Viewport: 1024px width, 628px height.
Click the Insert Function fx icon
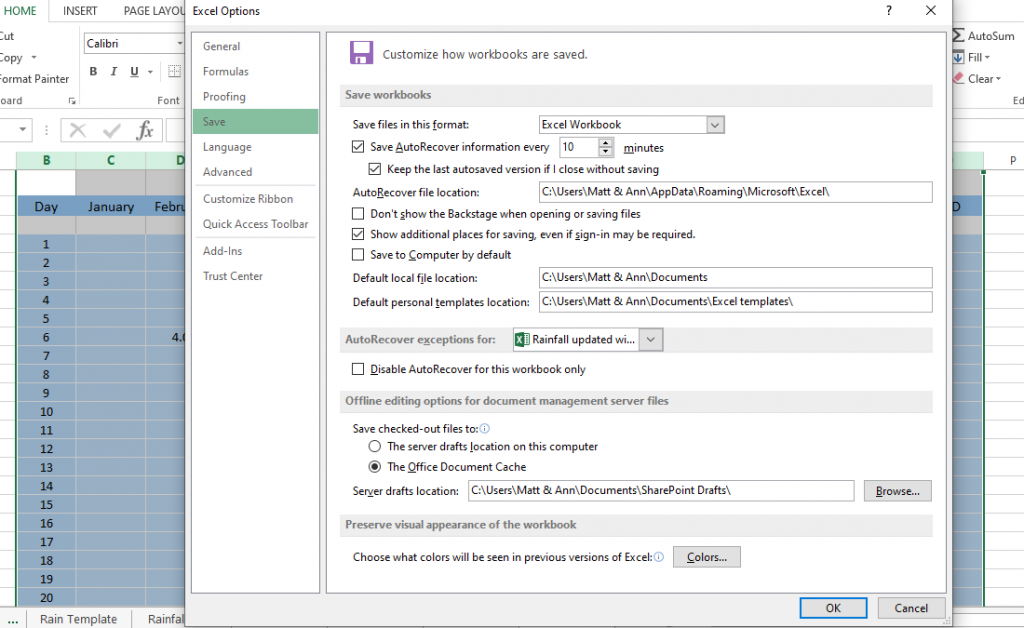pyautogui.click(x=144, y=131)
